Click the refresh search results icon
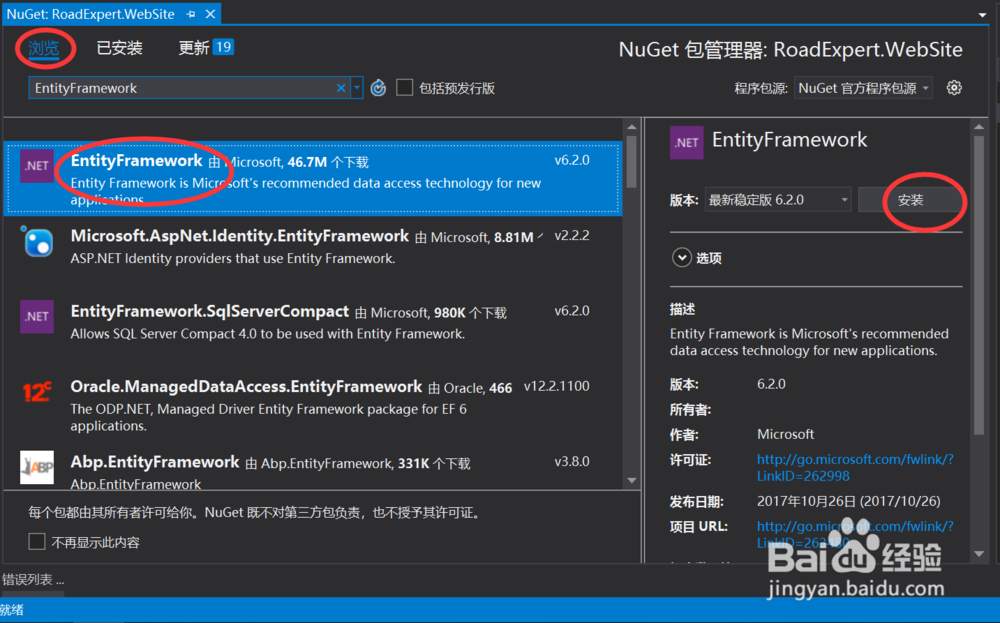1000x623 pixels. pyautogui.click(x=378, y=88)
